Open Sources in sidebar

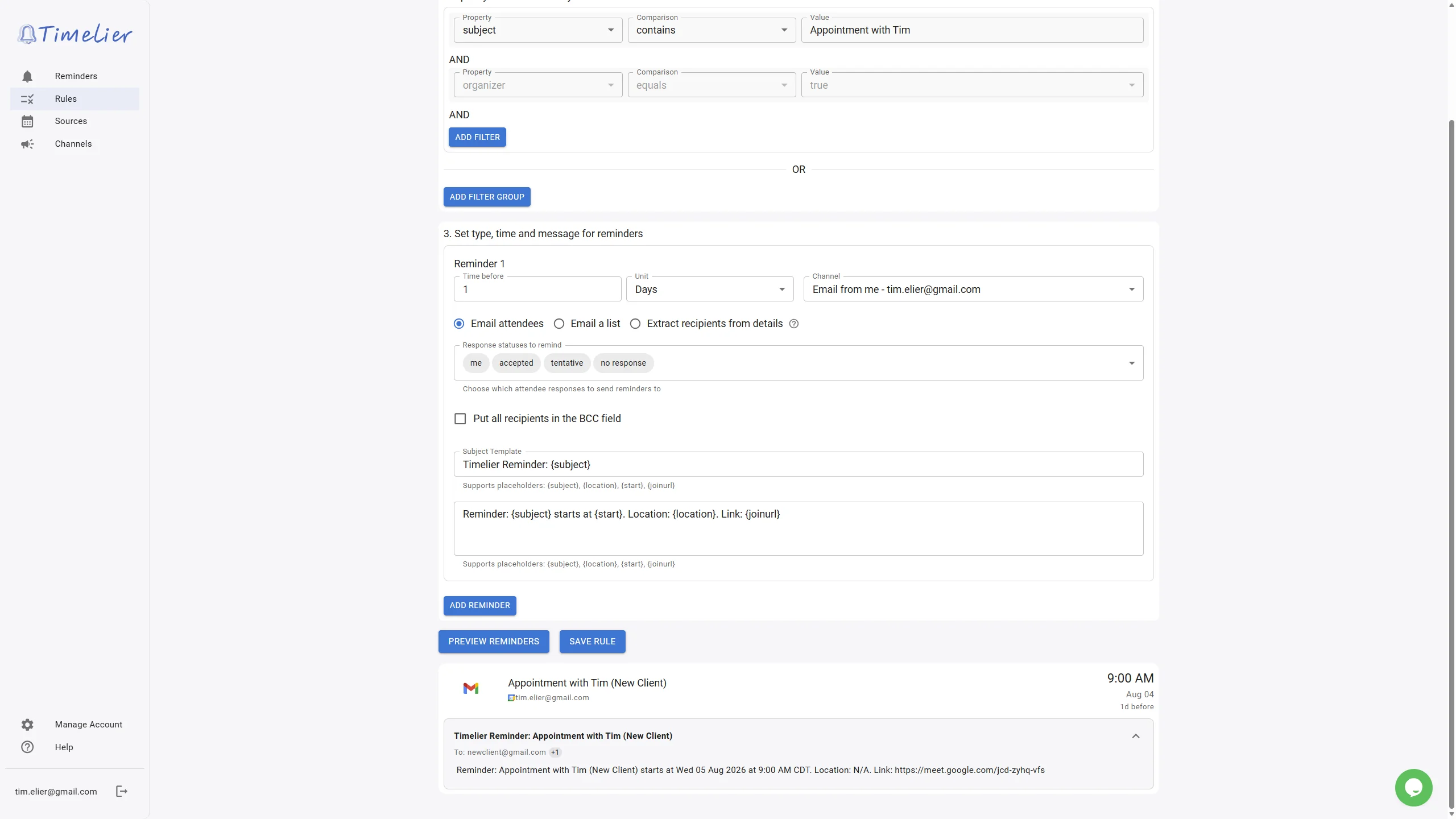pyautogui.click(x=75, y=121)
